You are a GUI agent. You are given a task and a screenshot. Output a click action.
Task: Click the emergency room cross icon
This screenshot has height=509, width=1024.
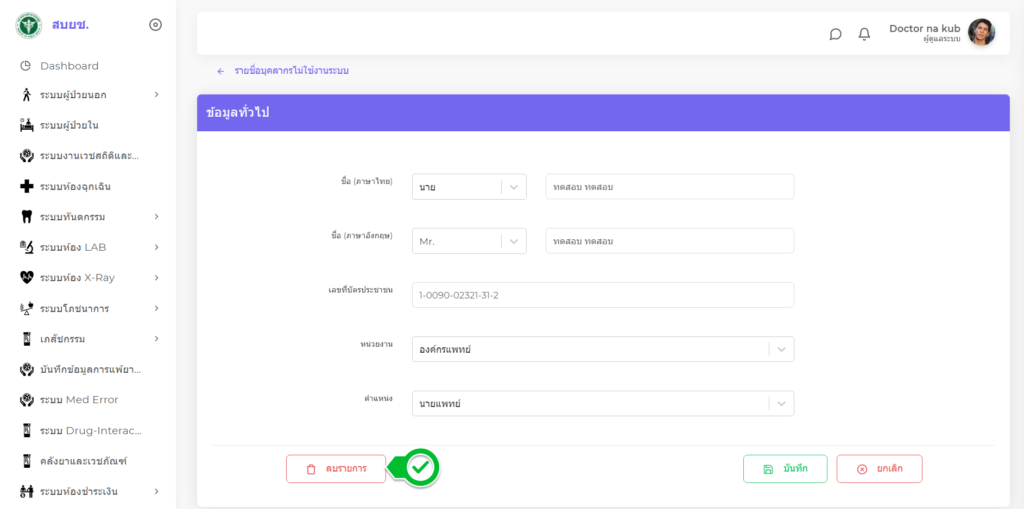point(27,186)
